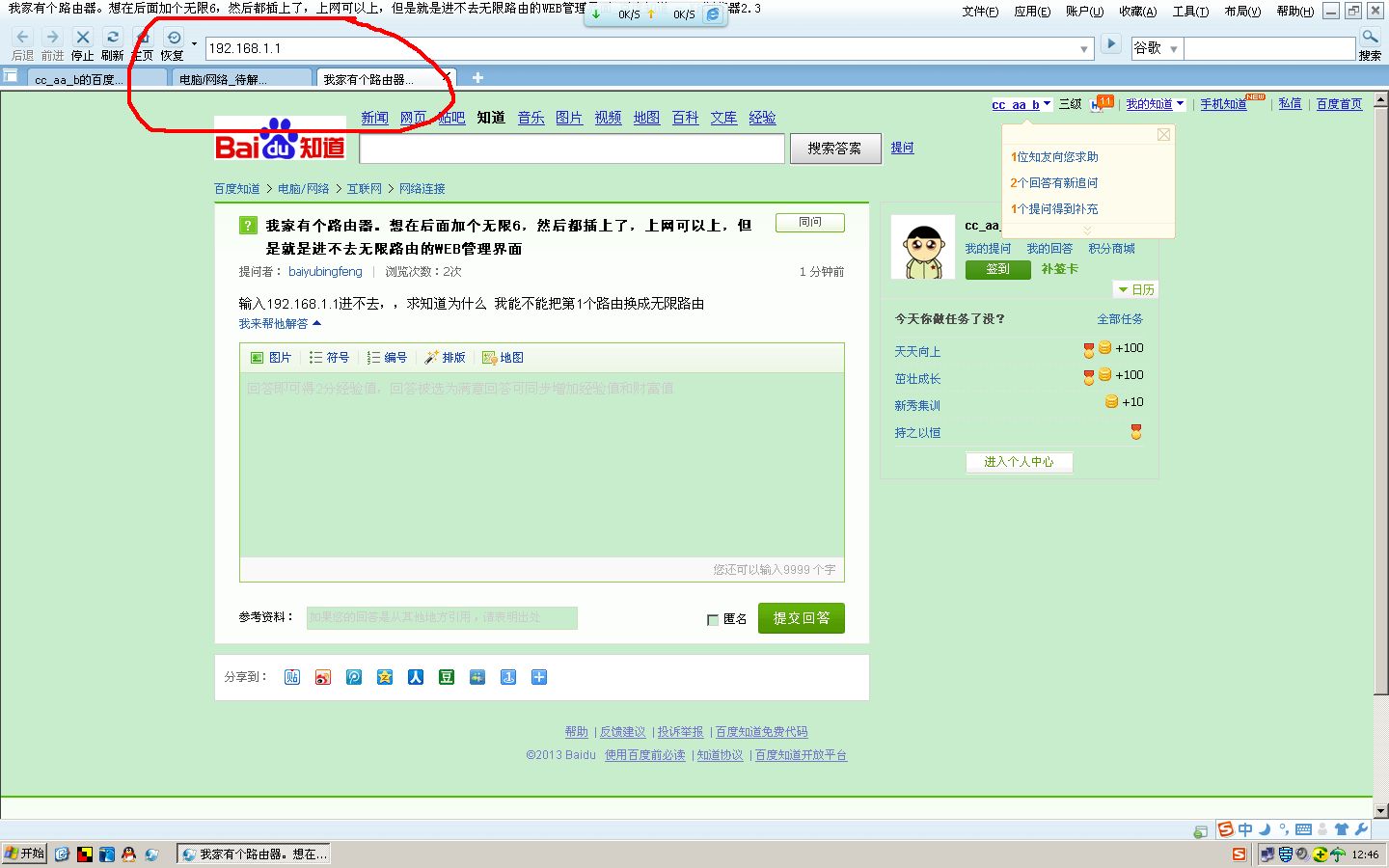Open the 文件(F) menu
This screenshot has width=1389, height=868.
point(980,12)
